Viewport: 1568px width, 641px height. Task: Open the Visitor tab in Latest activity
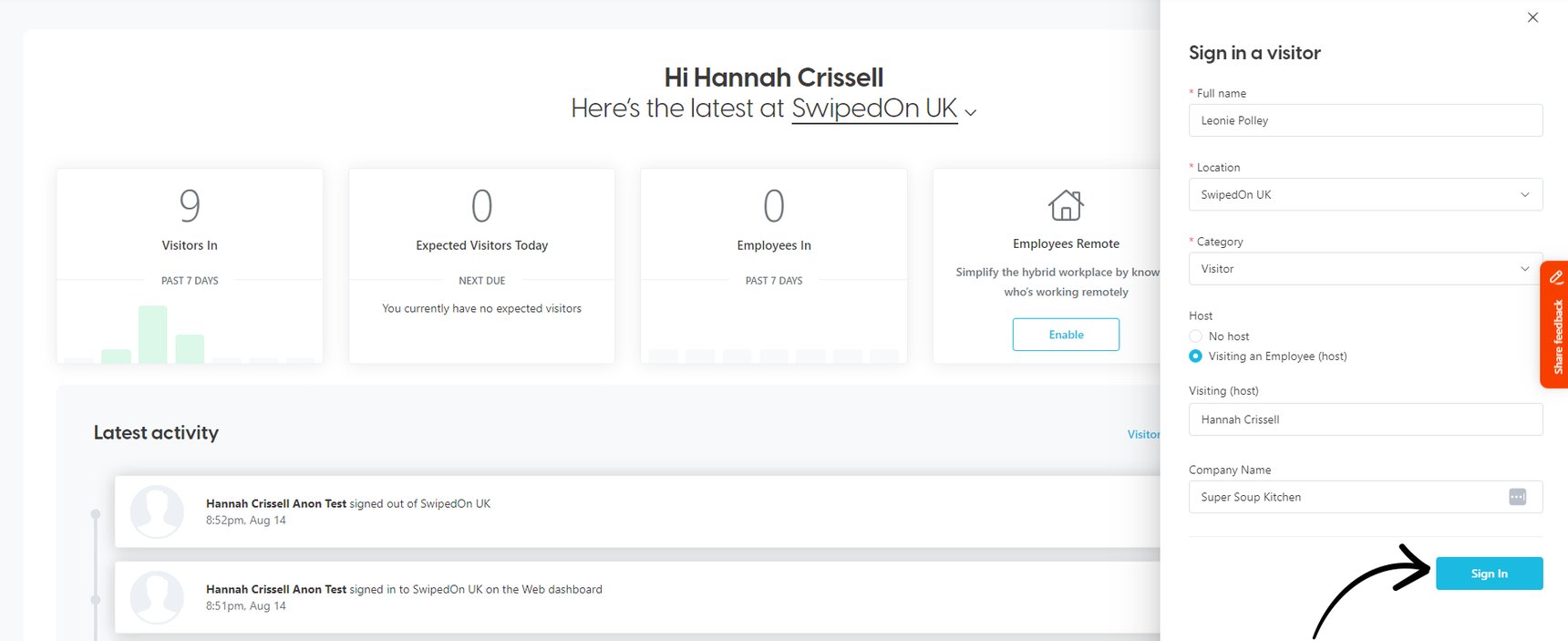1143,435
